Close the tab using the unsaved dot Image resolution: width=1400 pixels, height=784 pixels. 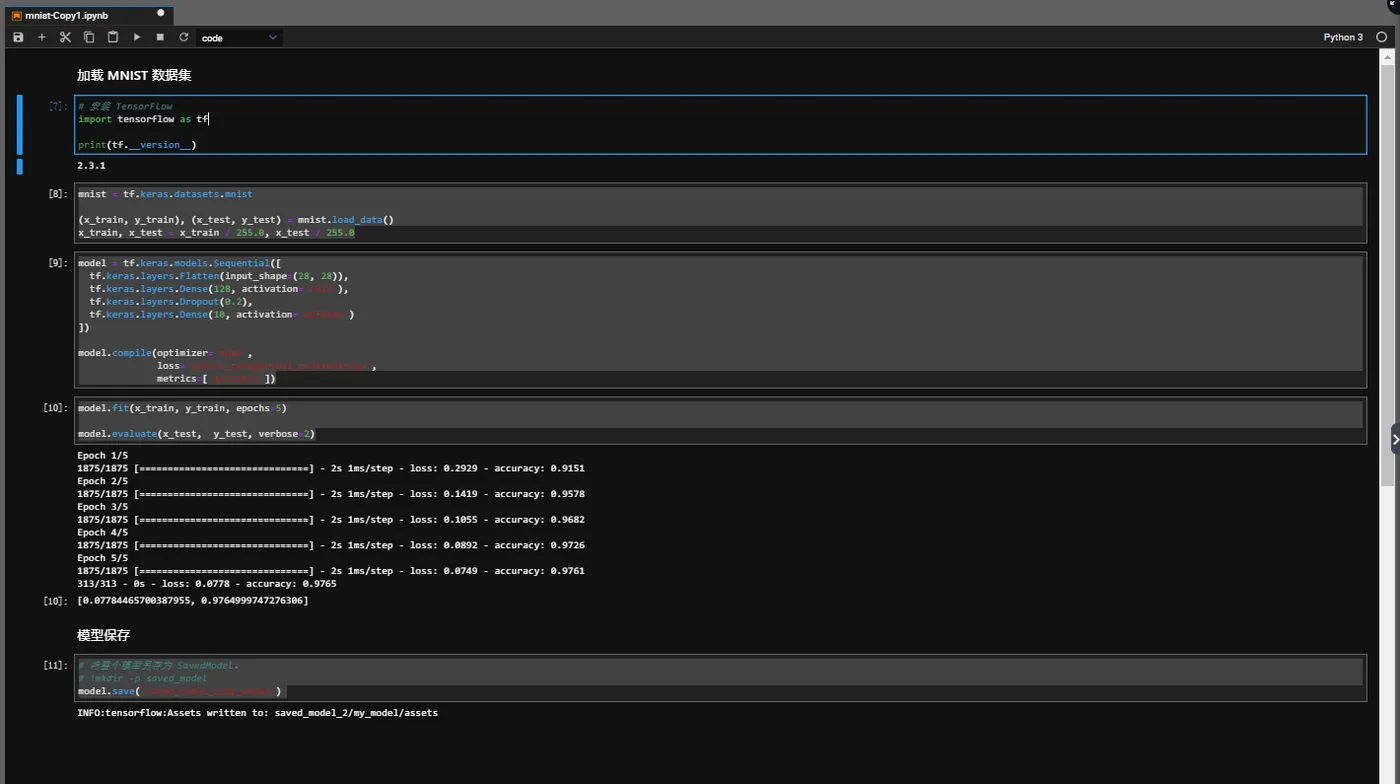161,14
